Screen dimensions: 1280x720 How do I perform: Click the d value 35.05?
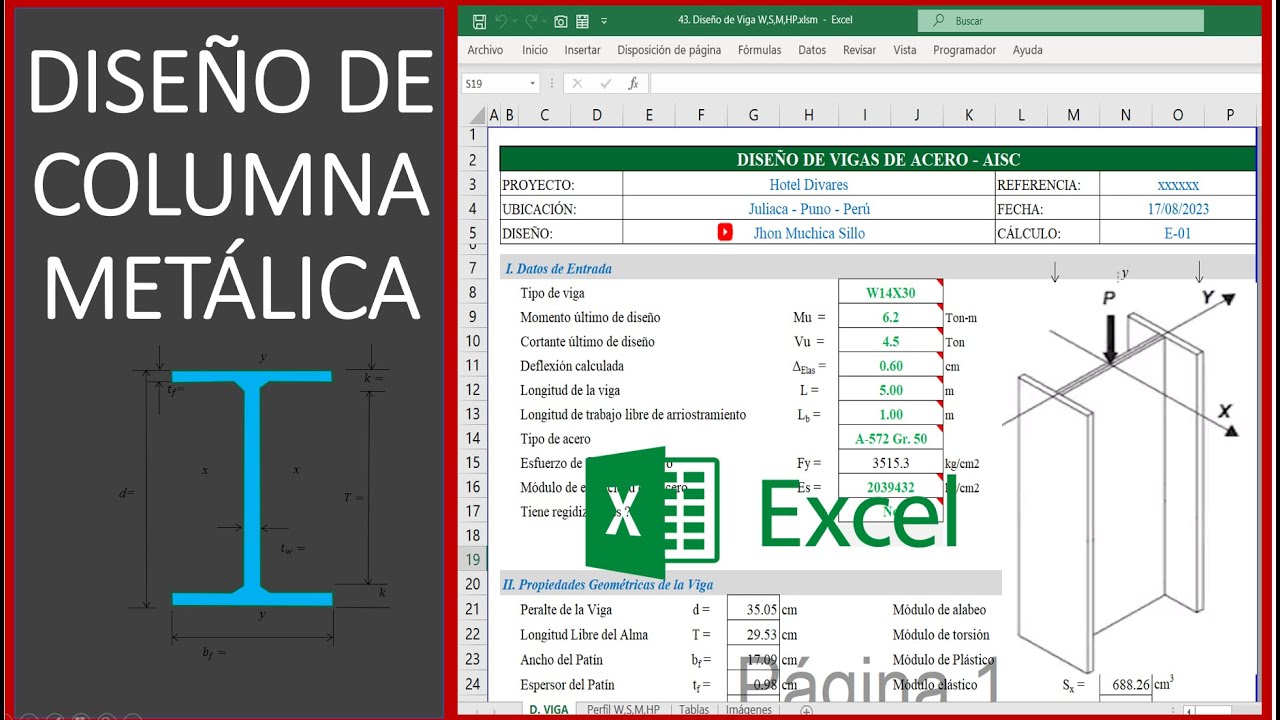753,609
